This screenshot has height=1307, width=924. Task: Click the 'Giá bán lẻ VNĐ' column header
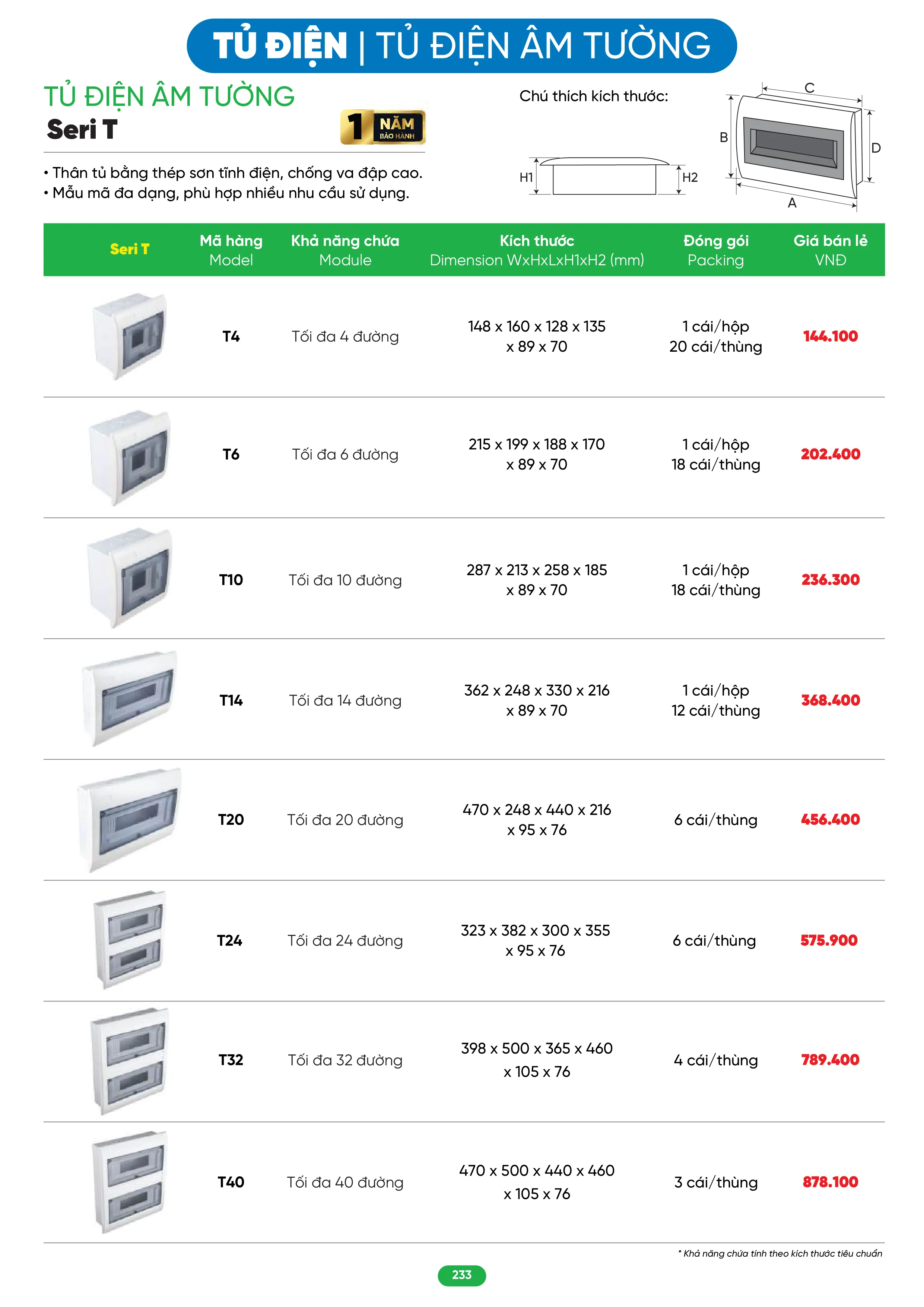[830, 250]
